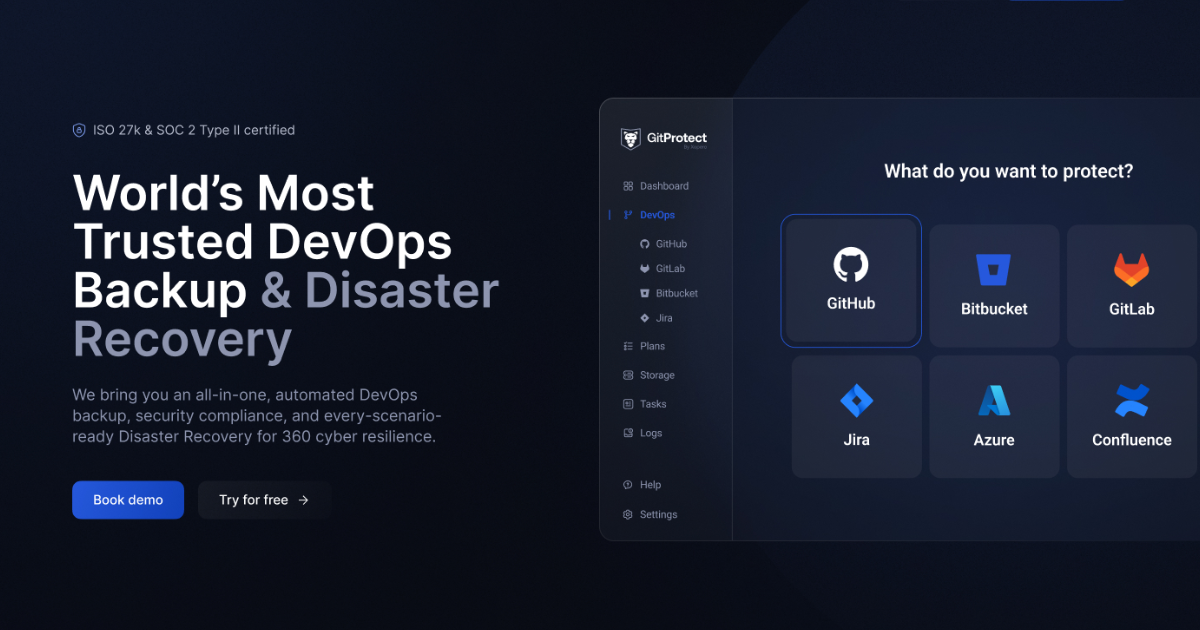The image size is (1200, 630).
Task: Click the Azure logo in card
Action: (994, 400)
